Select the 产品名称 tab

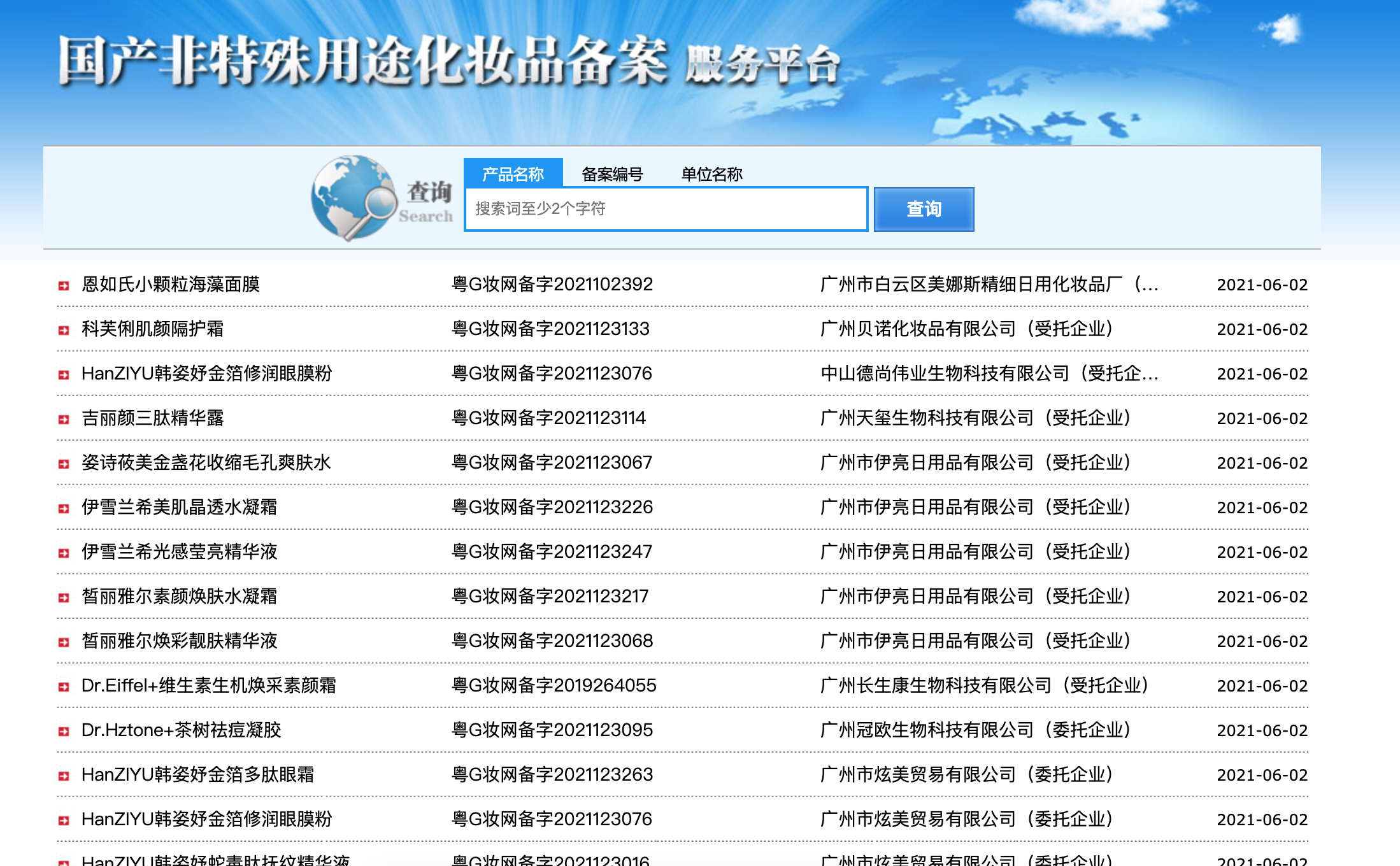513,172
